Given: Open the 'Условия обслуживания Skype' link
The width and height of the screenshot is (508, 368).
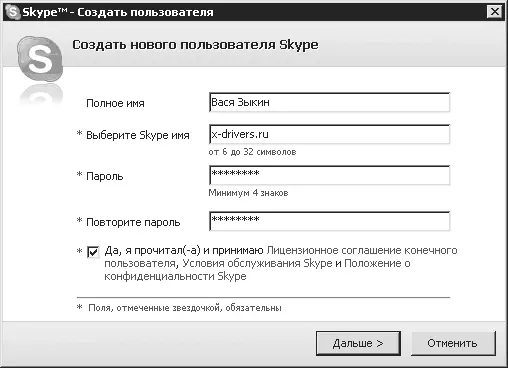Looking at the screenshot, I should (257, 263).
